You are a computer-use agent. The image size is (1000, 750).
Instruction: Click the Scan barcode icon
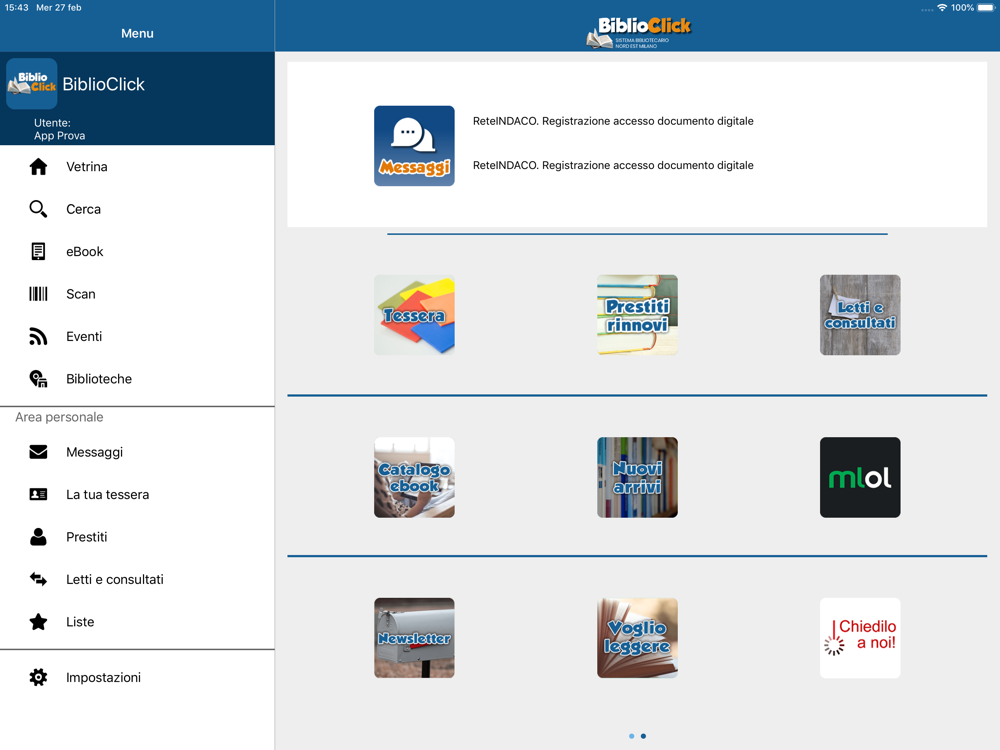pos(38,294)
